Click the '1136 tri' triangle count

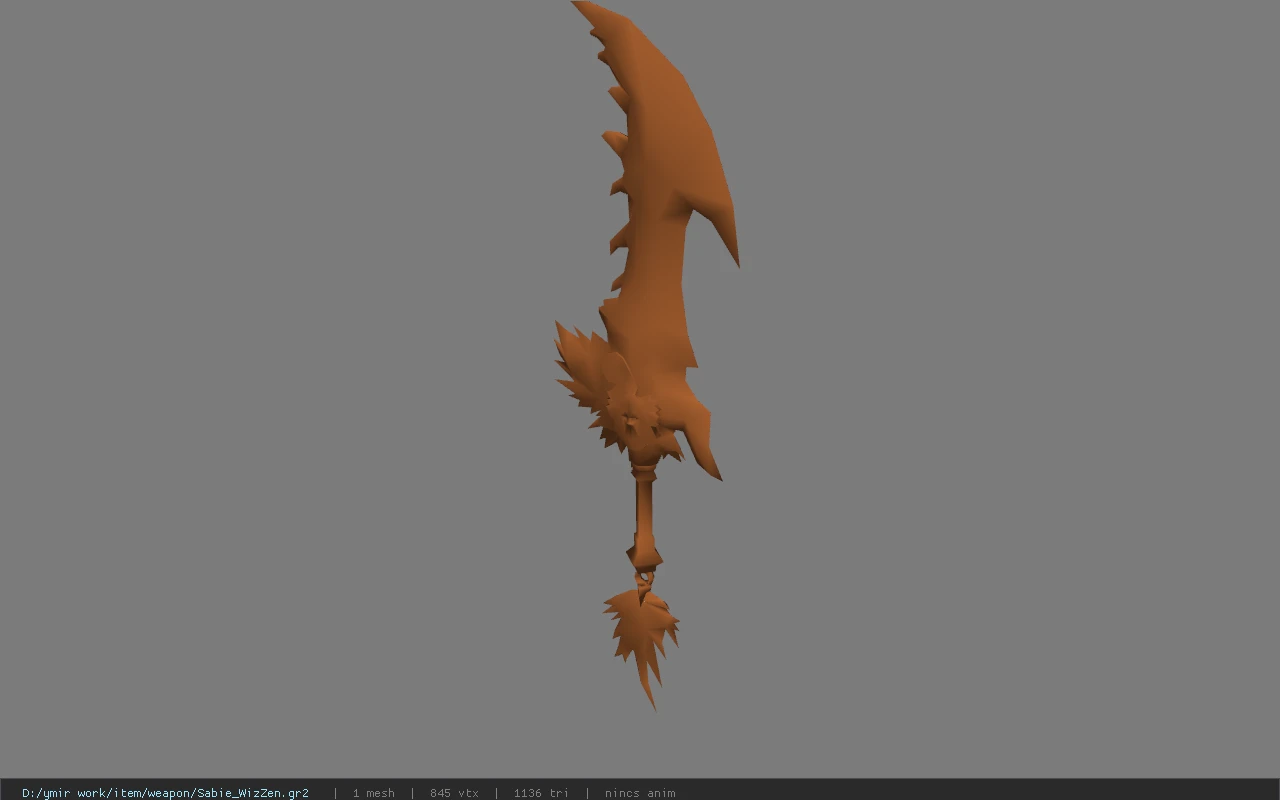(541, 793)
